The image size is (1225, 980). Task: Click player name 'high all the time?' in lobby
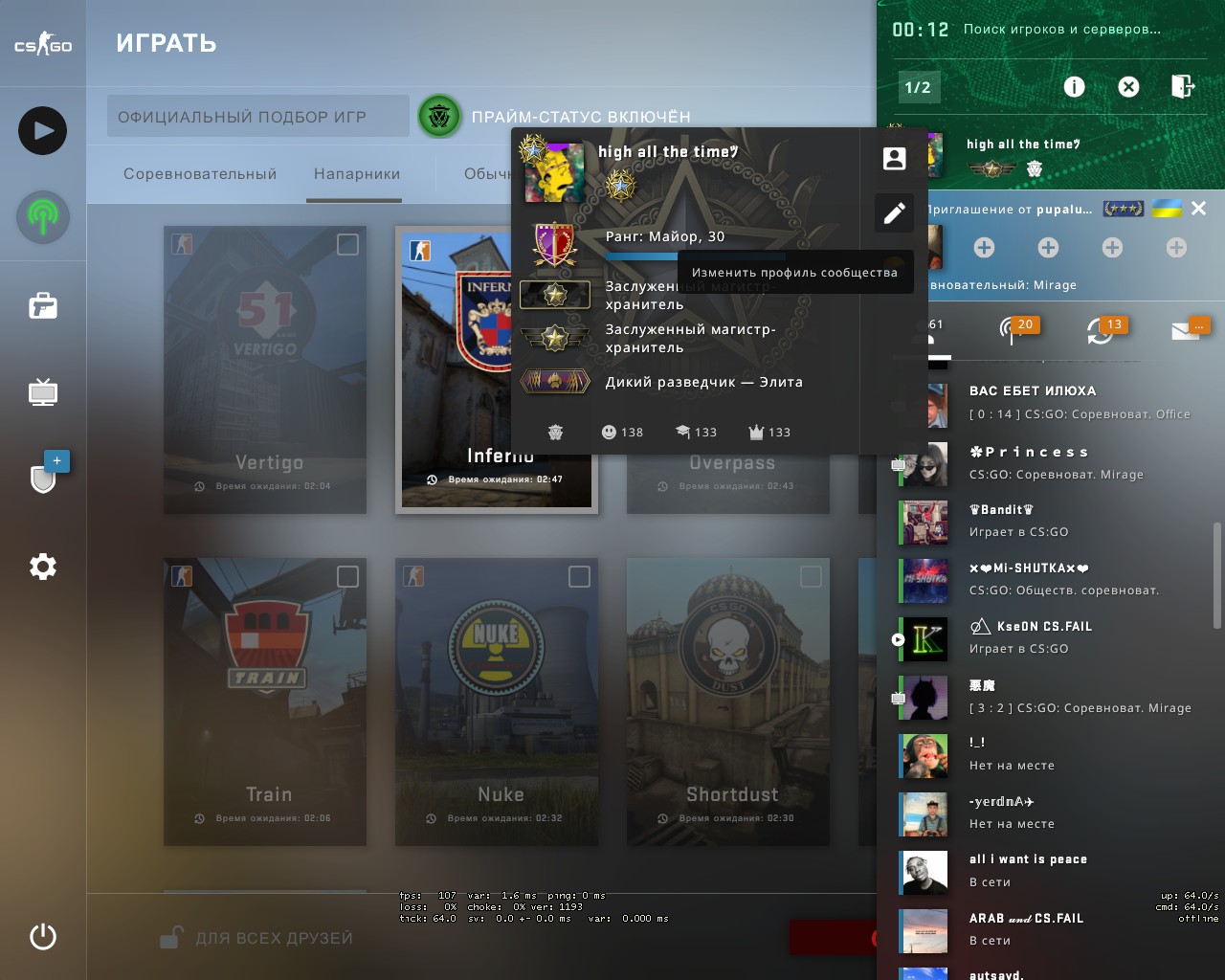point(1023,145)
